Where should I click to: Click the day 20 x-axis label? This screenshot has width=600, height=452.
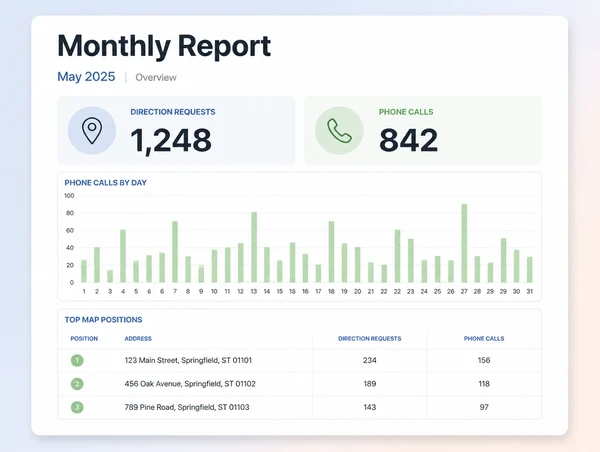point(357,292)
